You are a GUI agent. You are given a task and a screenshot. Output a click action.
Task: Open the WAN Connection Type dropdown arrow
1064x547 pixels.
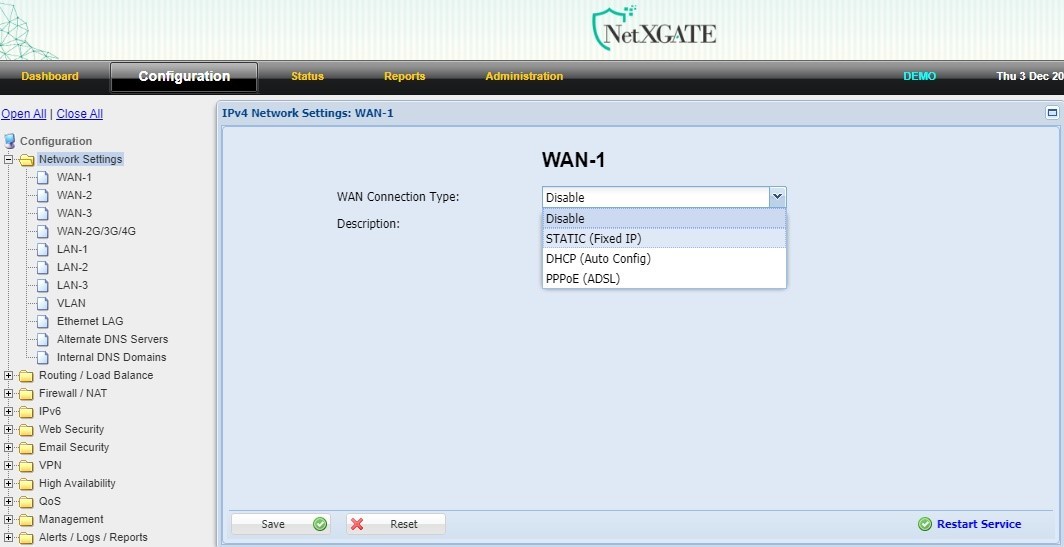click(777, 197)
